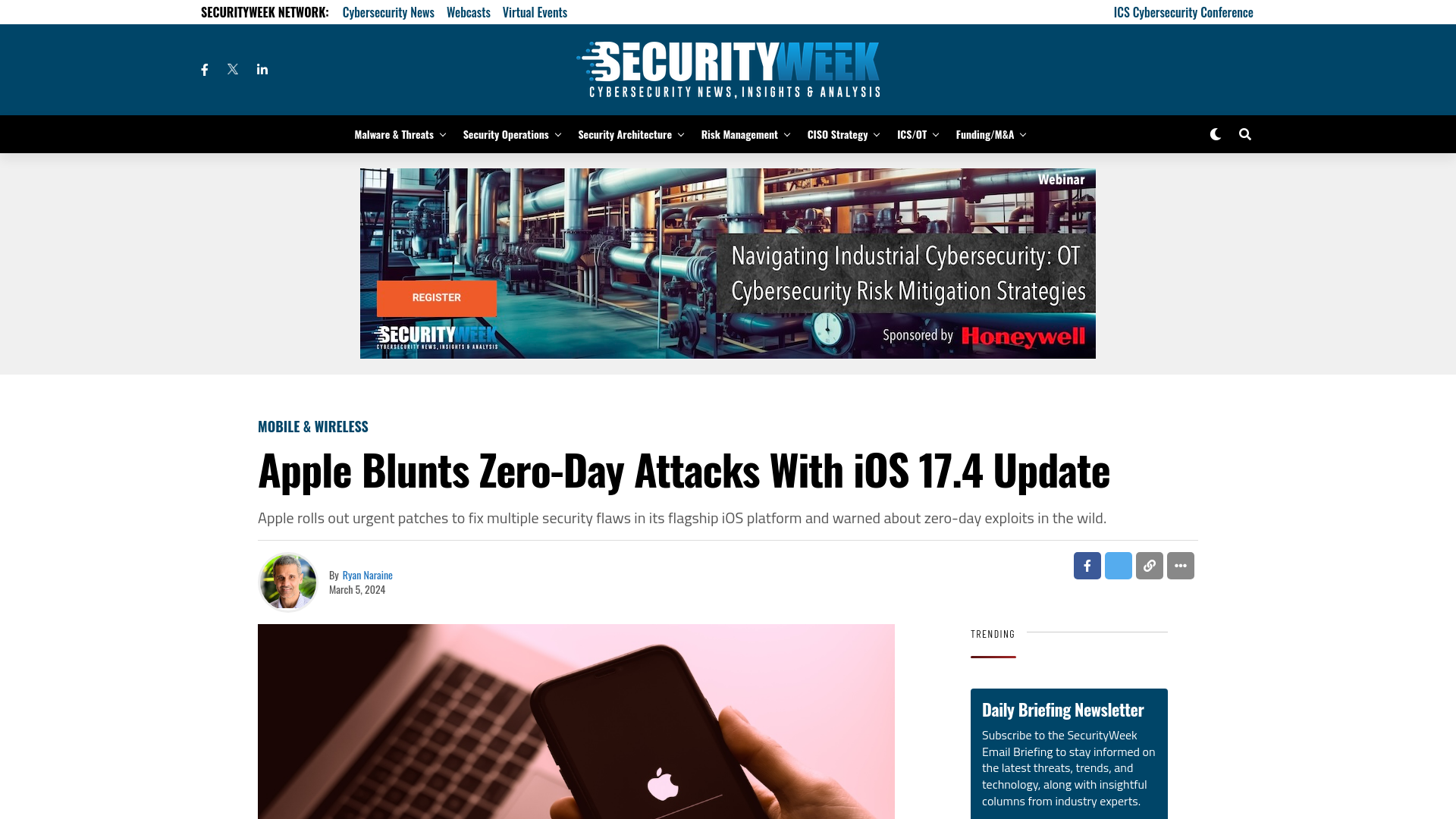Click the SecurityWeek logo to go home
Viewport: 1456px width, 819px height.
pos(727,69)
